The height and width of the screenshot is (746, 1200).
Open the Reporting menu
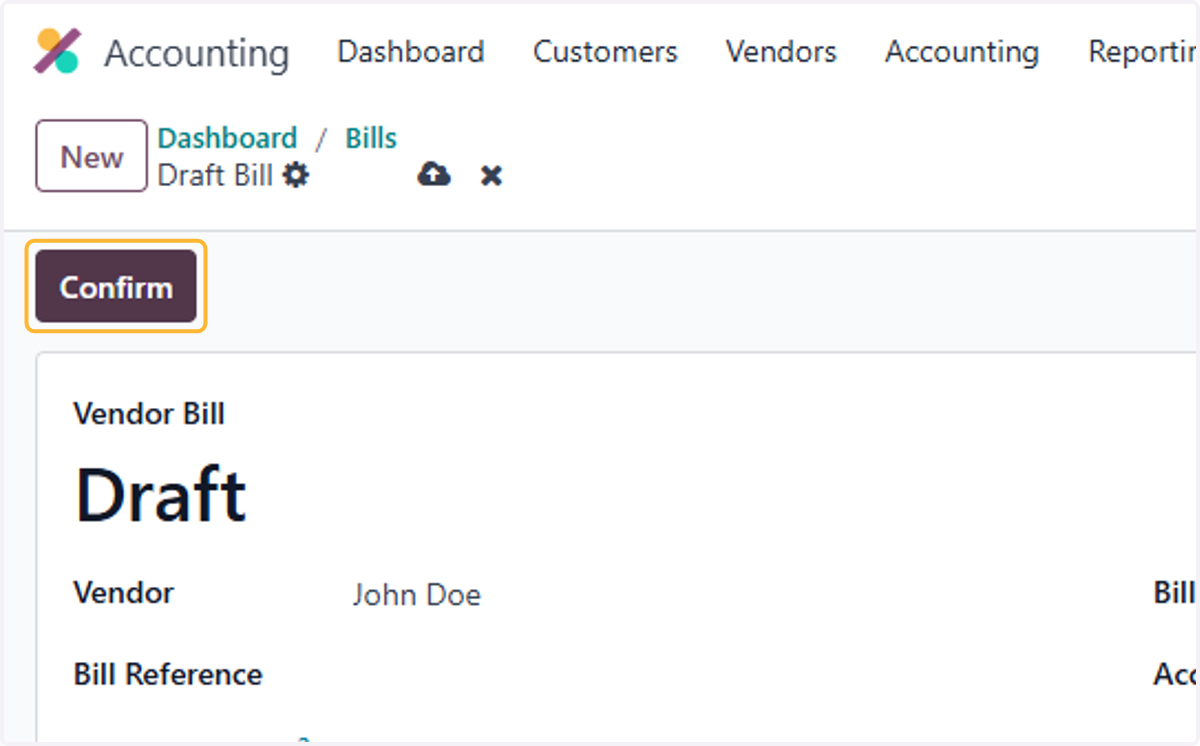tap(1143, 51)
